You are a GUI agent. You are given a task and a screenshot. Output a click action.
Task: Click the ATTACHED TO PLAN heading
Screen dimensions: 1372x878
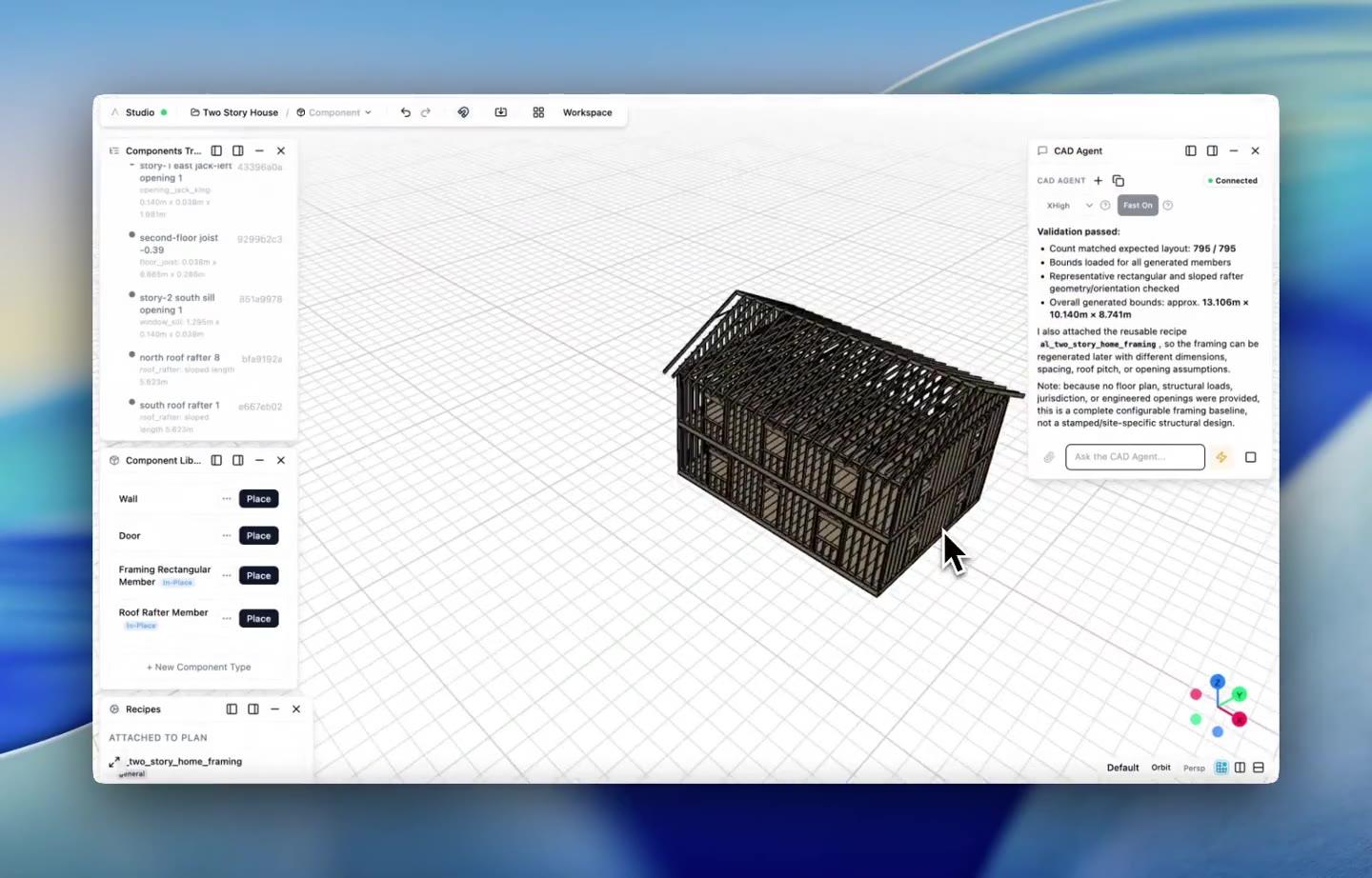coord(158,738)
